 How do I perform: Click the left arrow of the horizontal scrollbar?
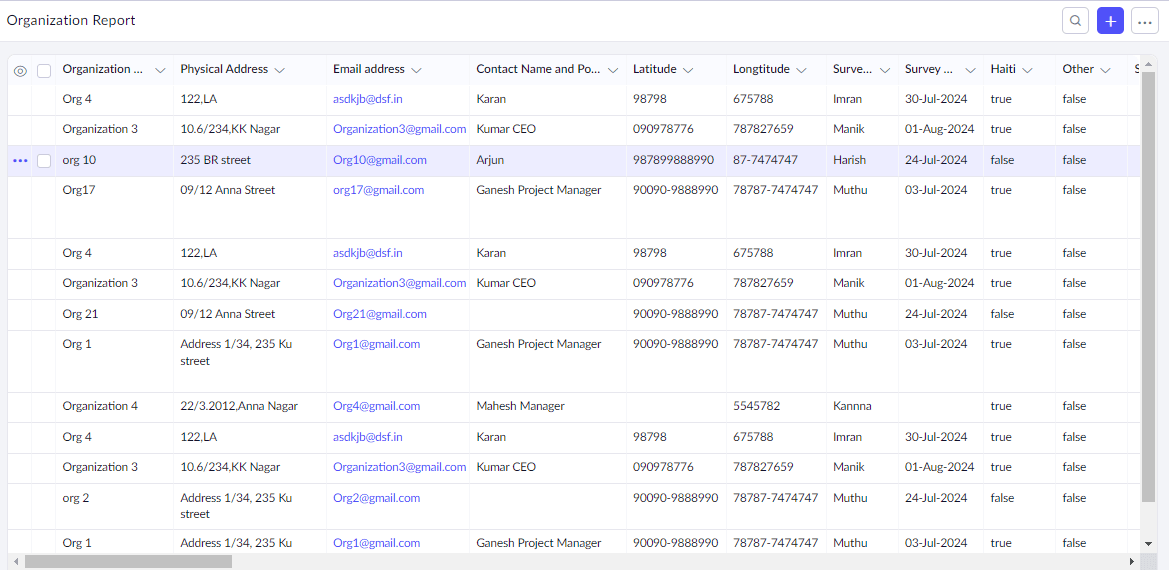(16, 562)
